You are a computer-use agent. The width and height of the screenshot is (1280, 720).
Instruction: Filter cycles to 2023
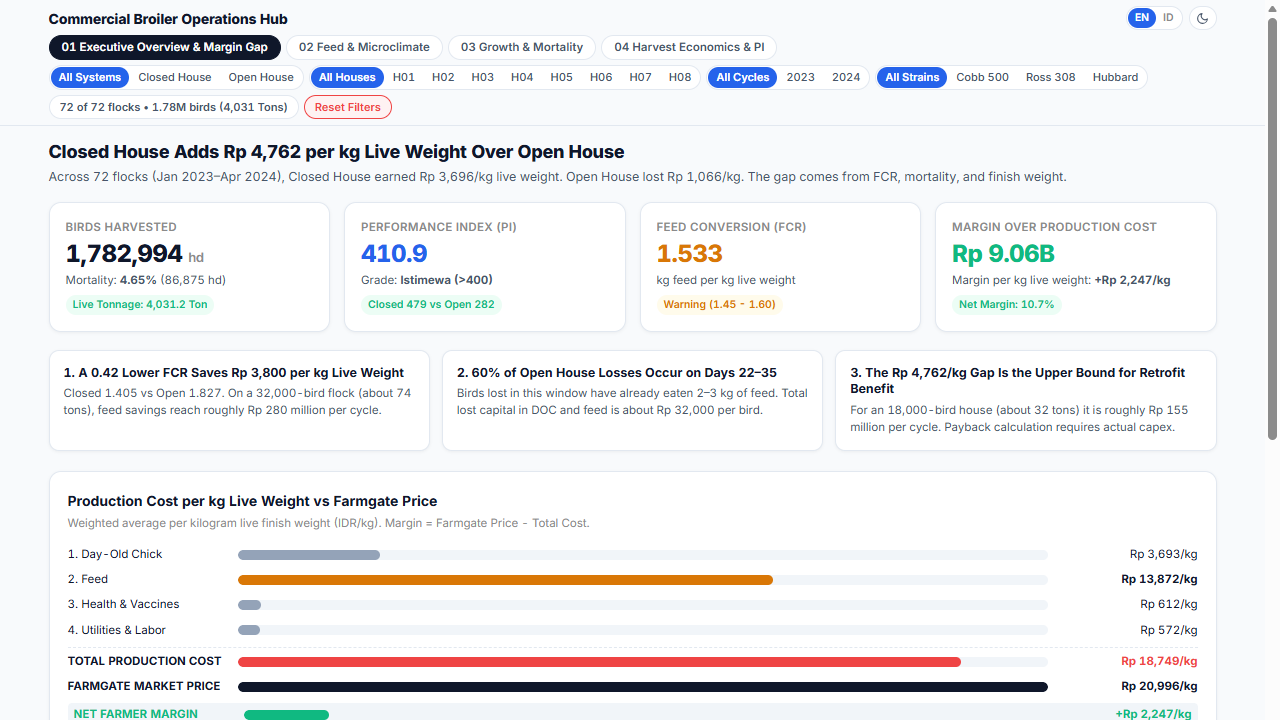[x=801, y=77]
